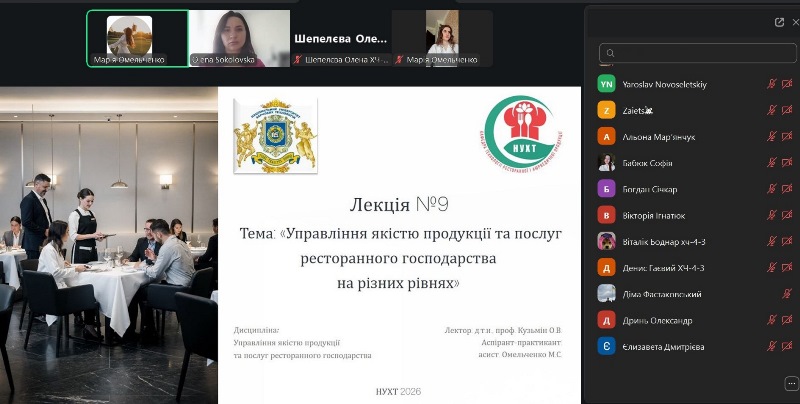Image resolution: width=800 pixels, height=404 pixels.
Task: Select participant Діма Фастакповський
Action: coord(696,294)
